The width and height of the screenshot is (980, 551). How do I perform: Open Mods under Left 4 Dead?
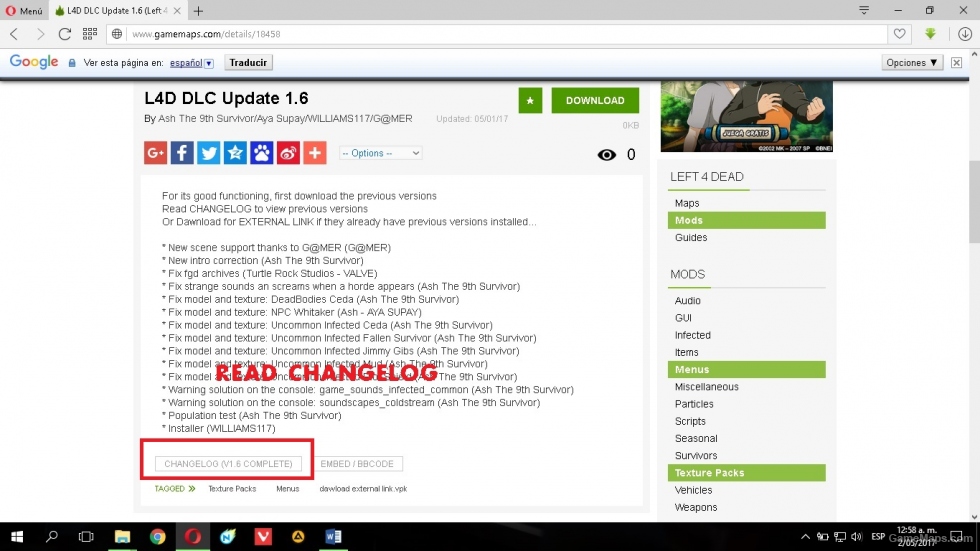[x=746, y=221]
